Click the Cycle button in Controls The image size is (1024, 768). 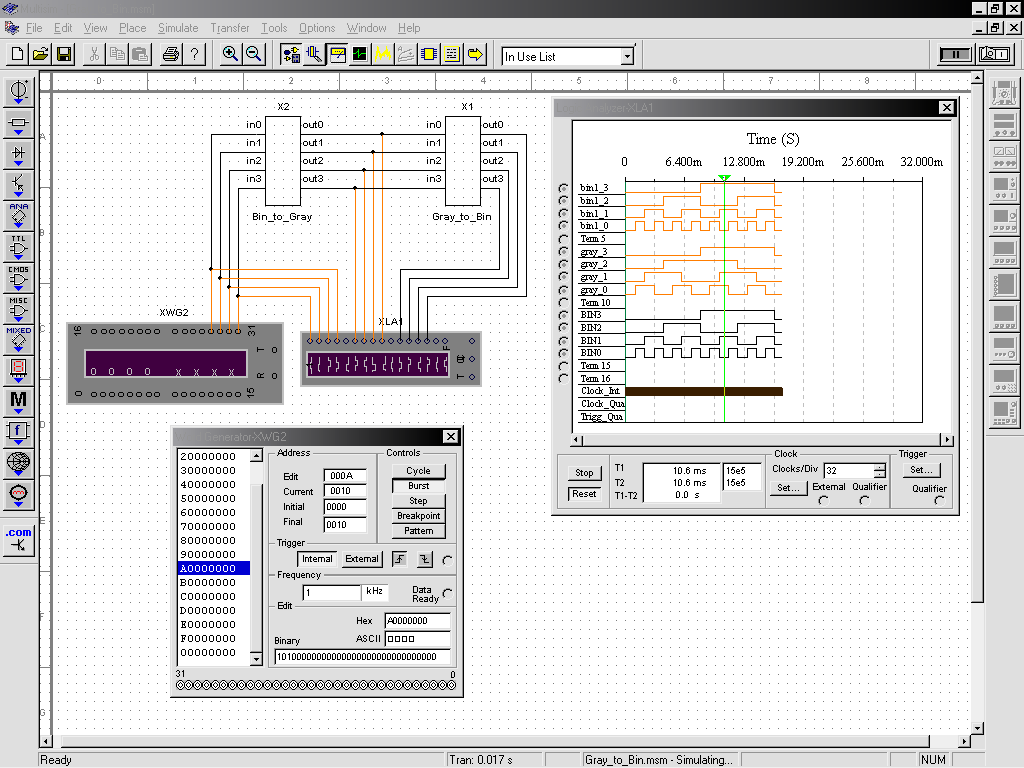pyautogui.click(x=418, y=471)
